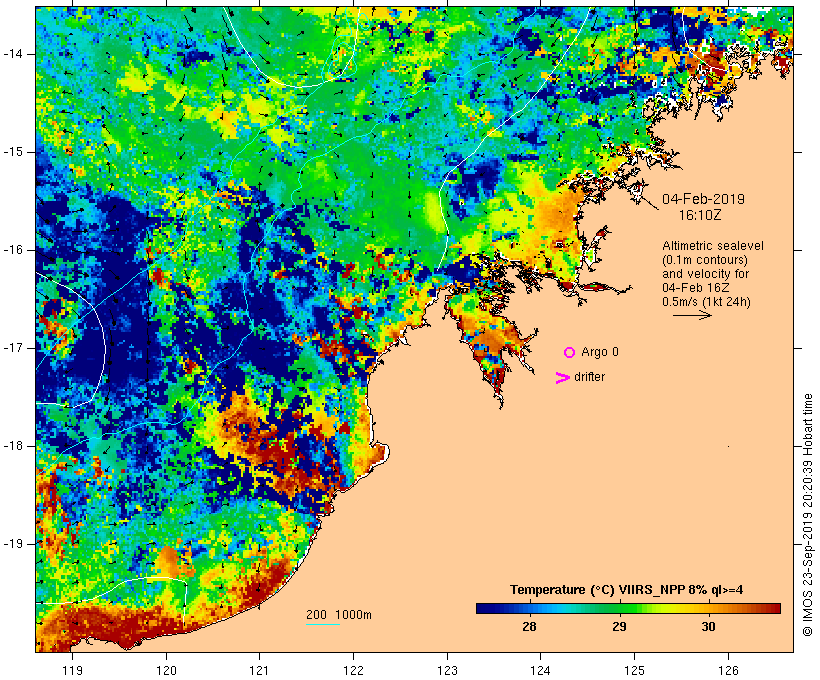The width and height of the screenshot is (820, 680).
Task: Click the '122' longitude axis label
Action: (x=354, y=670)
